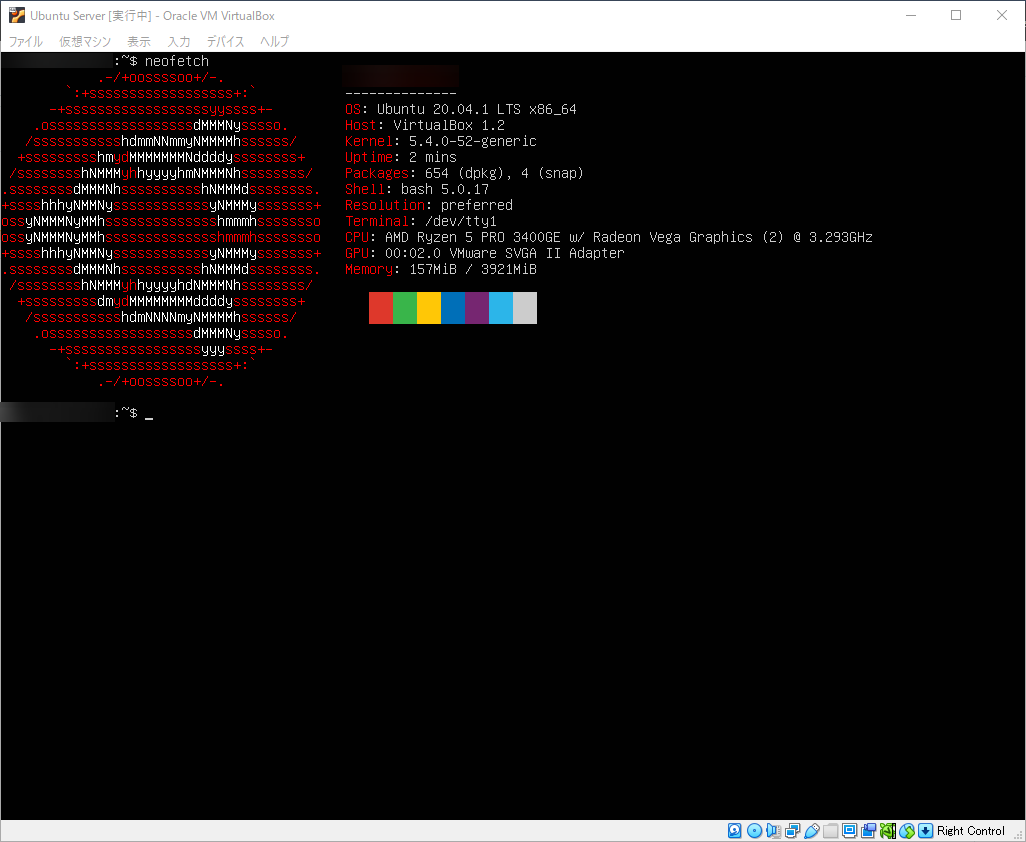Viewport: 1026px width, 842px height.
Task: Click the display status icon
Action: click(849, 830)
